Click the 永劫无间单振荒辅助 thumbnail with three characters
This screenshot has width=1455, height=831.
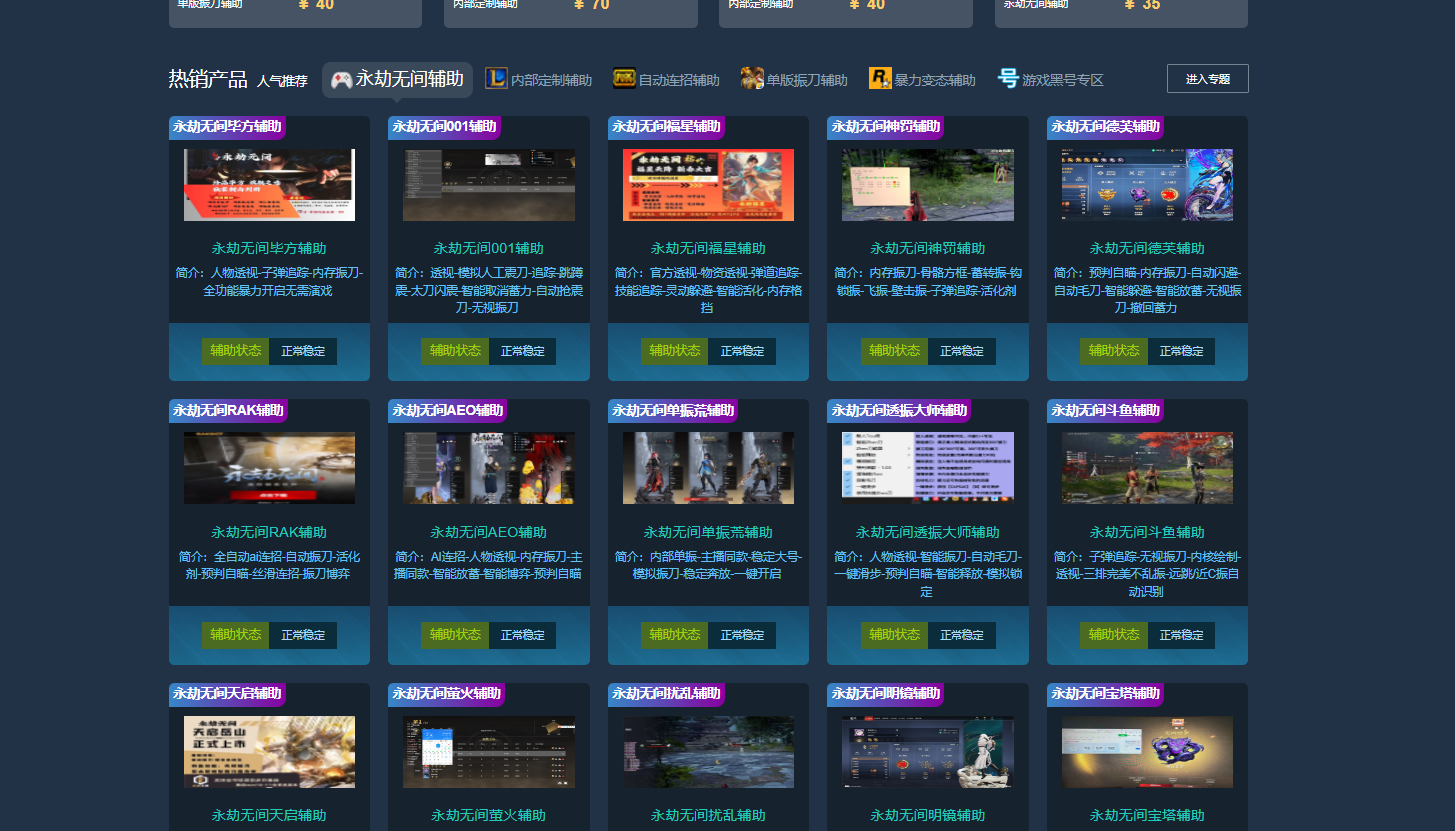[x=708, y=468]
